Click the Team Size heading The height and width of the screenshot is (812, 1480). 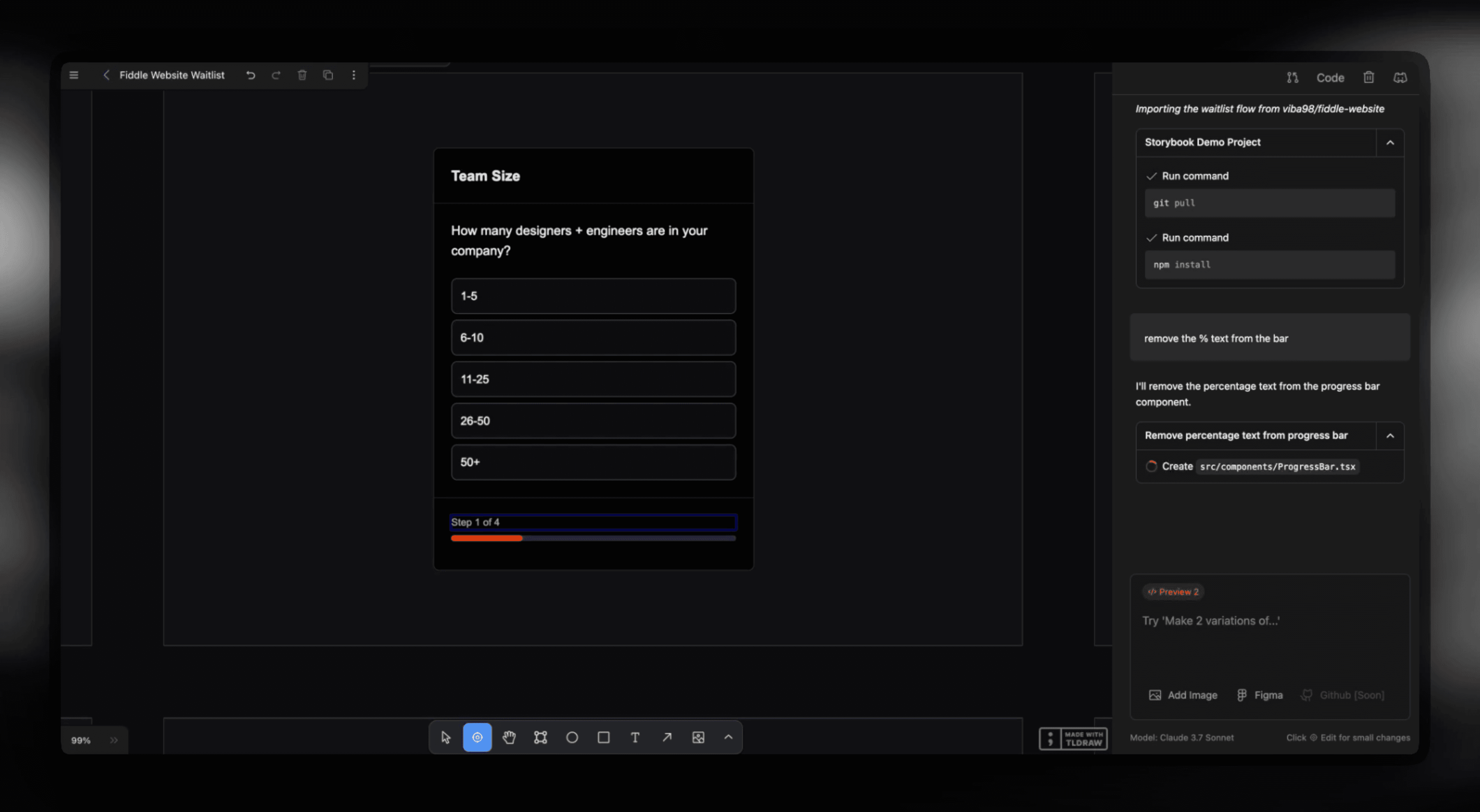point(486,176)
